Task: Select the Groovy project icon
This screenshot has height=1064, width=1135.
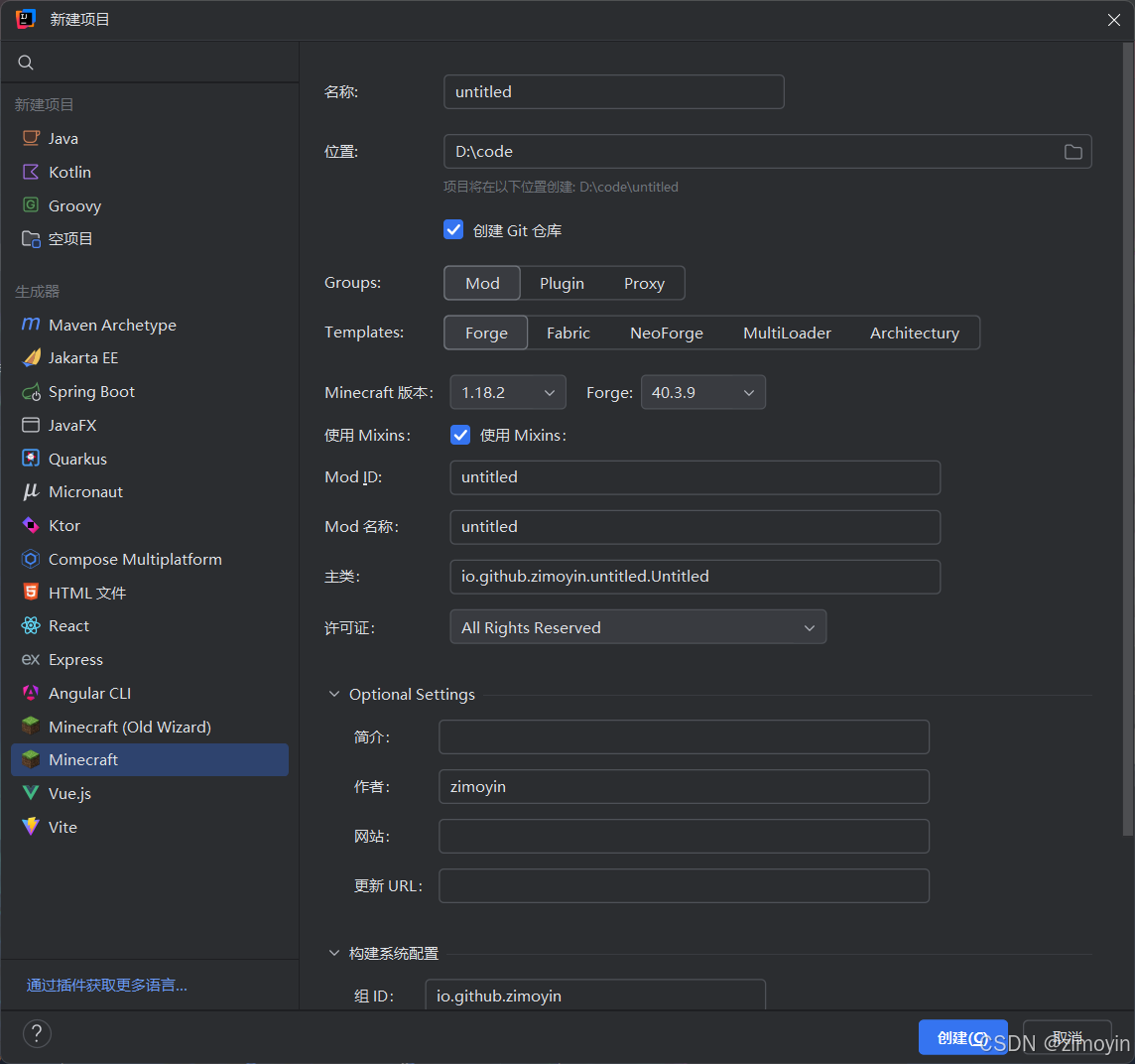Action: tap(31, 205)
